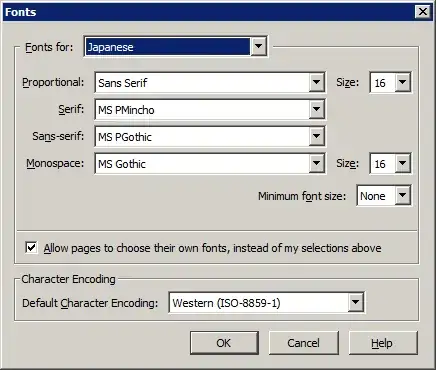Image resolution: width=436 pixels, height=370 pixels.
Task: Click the 'Fonts for:' label
Action: click(x=49, y=47)
